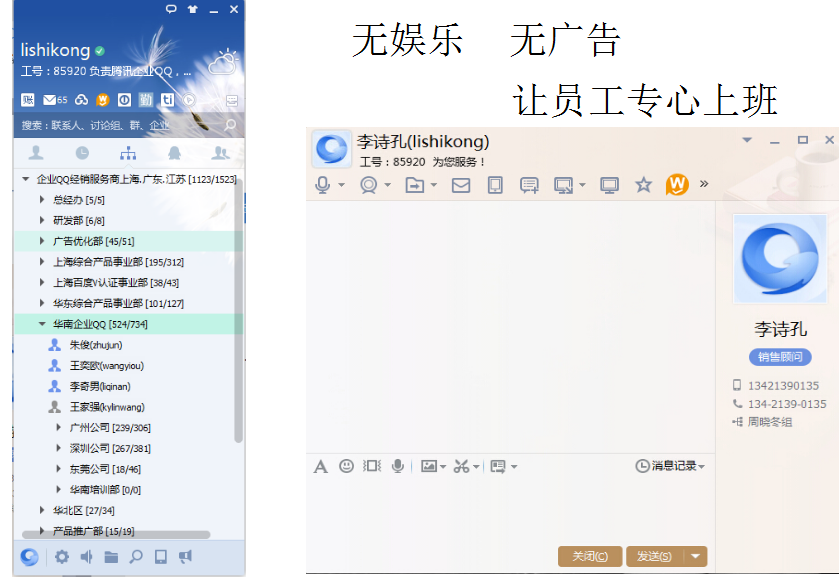Click the create discussion chat-bubble toolbar icon
Screen dimensions: 839x578
[529, 185]
